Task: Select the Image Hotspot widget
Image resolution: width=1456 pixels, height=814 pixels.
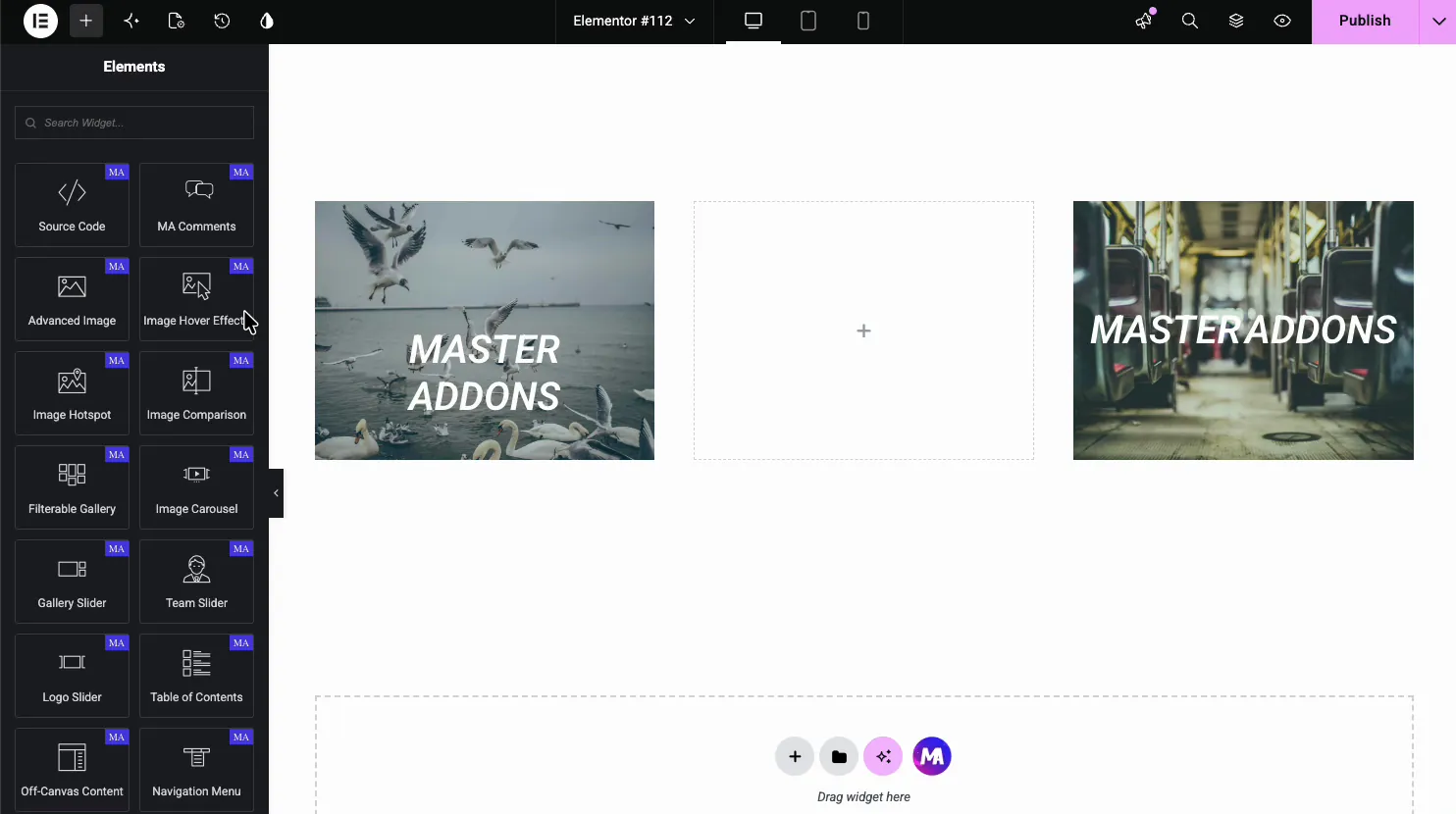Action: click(x=72, y=392)
